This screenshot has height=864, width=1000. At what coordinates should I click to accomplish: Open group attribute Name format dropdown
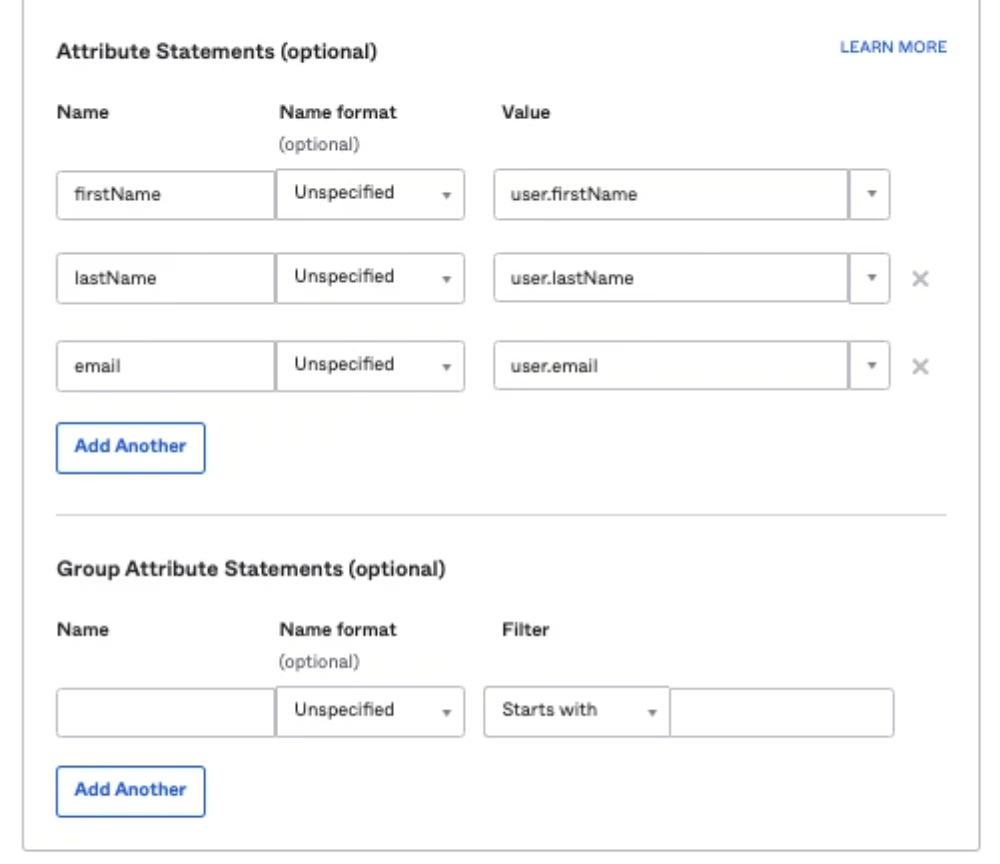[370, 712]
